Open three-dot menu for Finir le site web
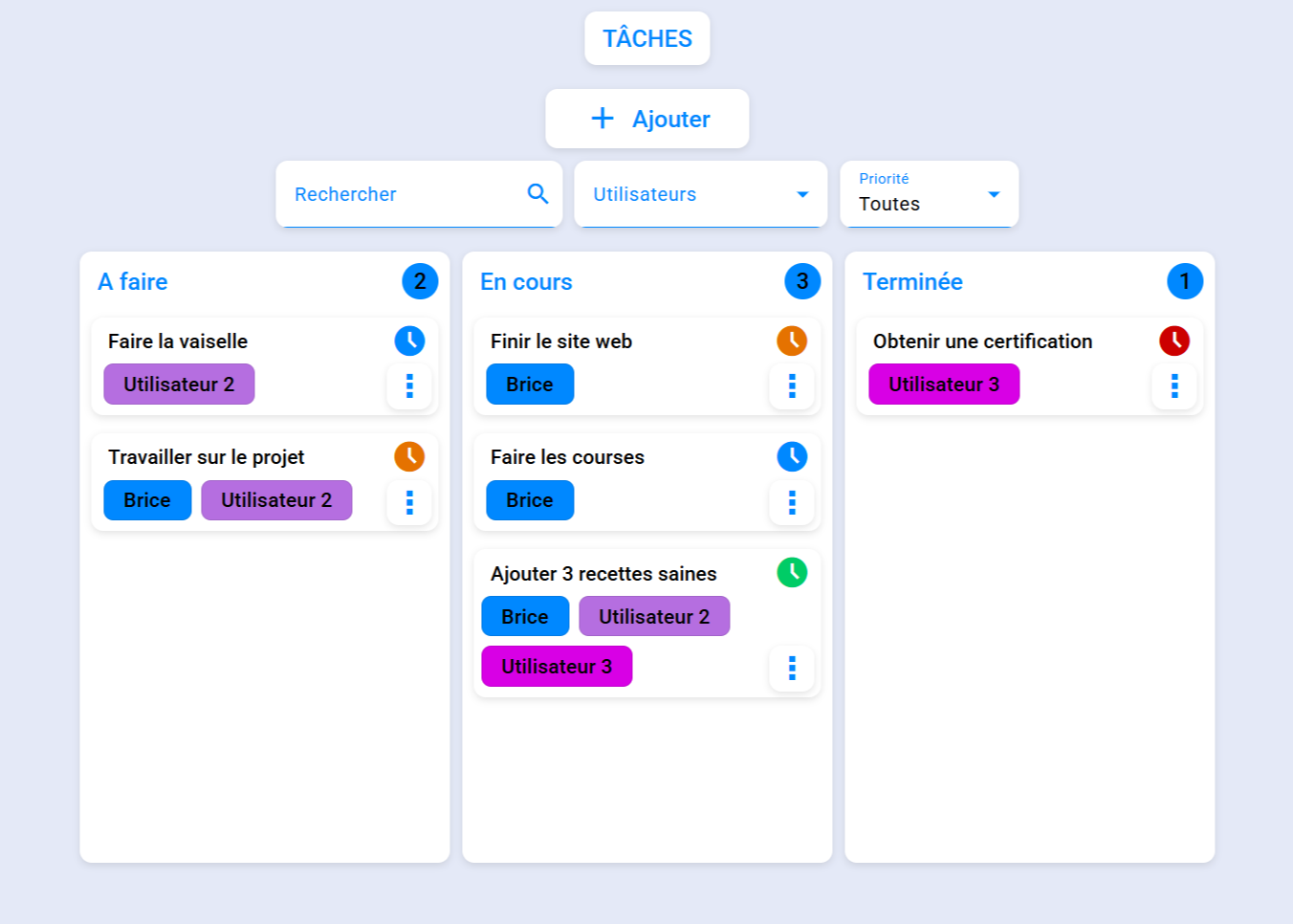Screen dimensions: 1293x924 point(792,385)
